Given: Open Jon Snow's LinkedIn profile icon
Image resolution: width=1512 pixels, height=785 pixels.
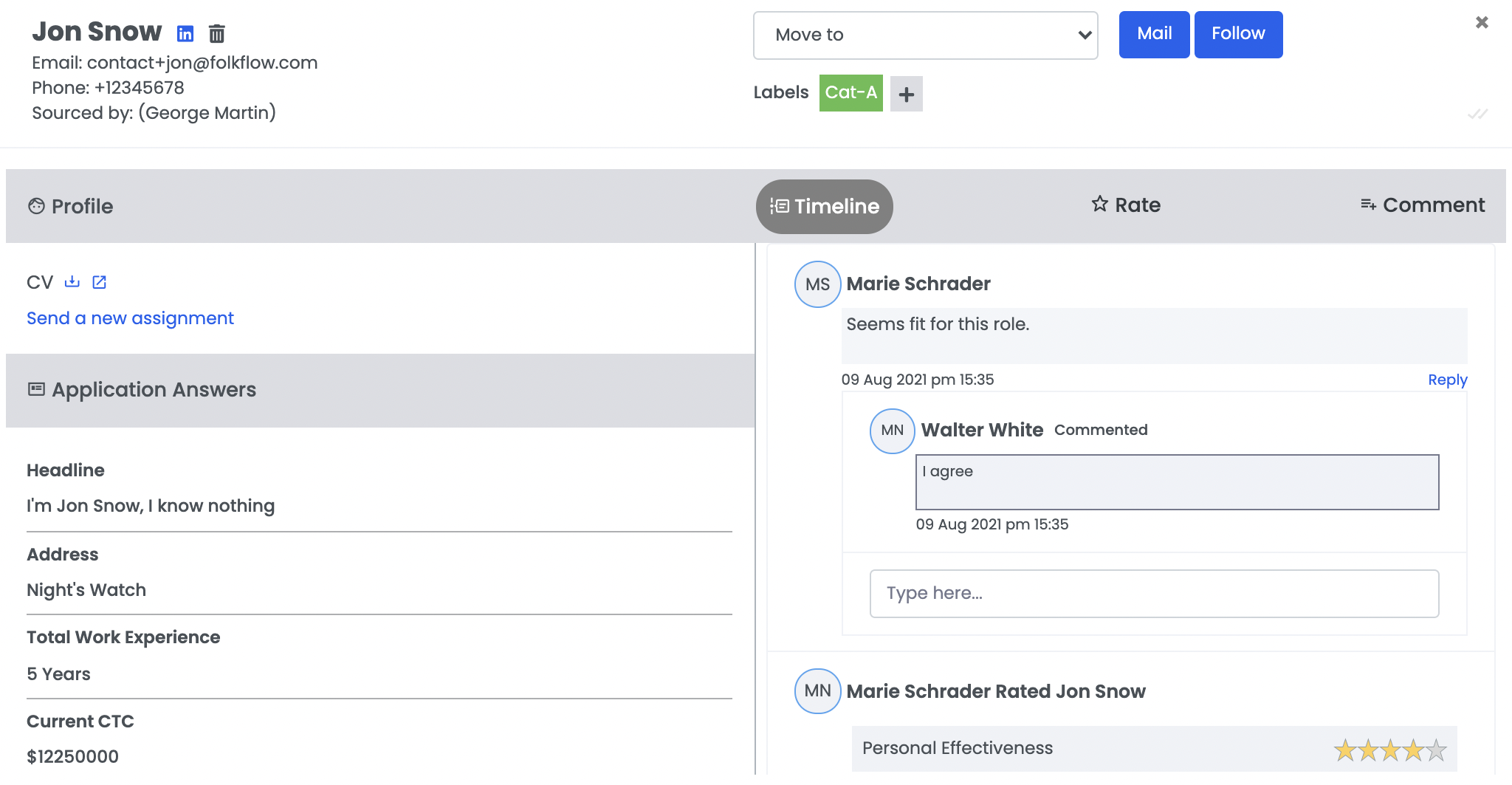Looking at the screenshot, I should pos(185,34).
